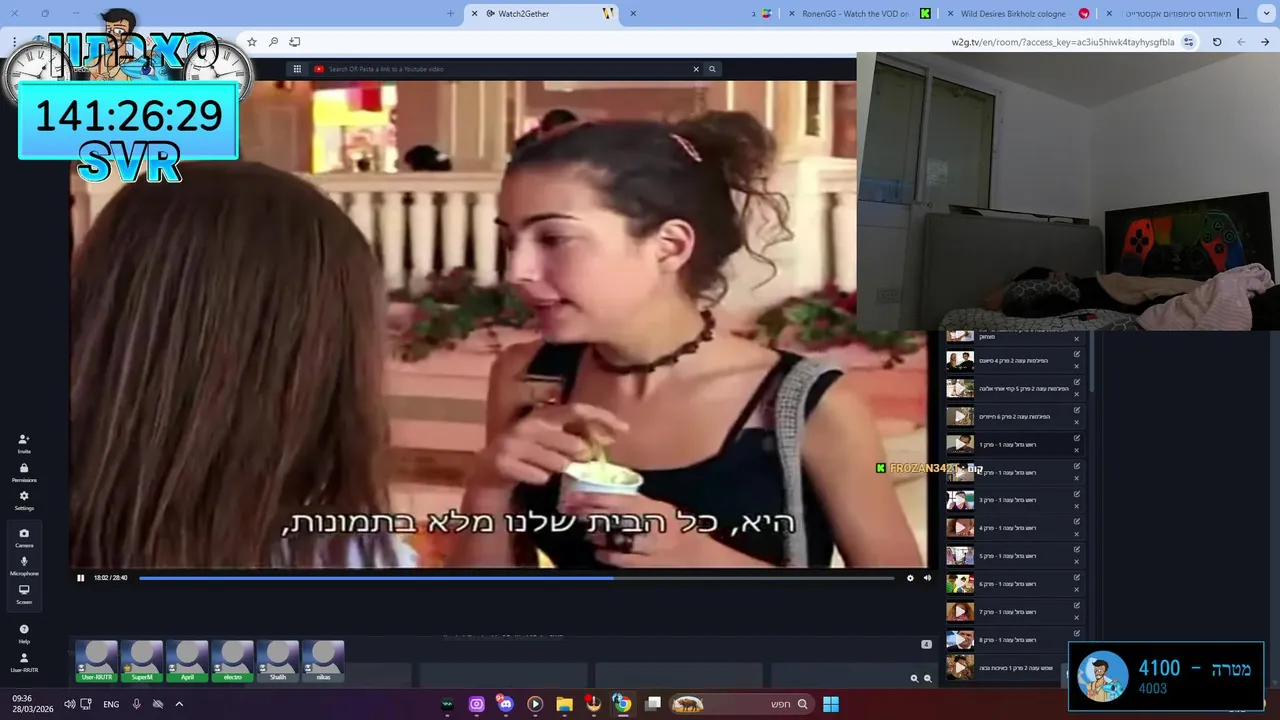Image resolution: width=1280 pixels, height=720 pixels.
Task: Play playlist item ראש גדול עונה 1 - פרק 7
Action: 960,611
